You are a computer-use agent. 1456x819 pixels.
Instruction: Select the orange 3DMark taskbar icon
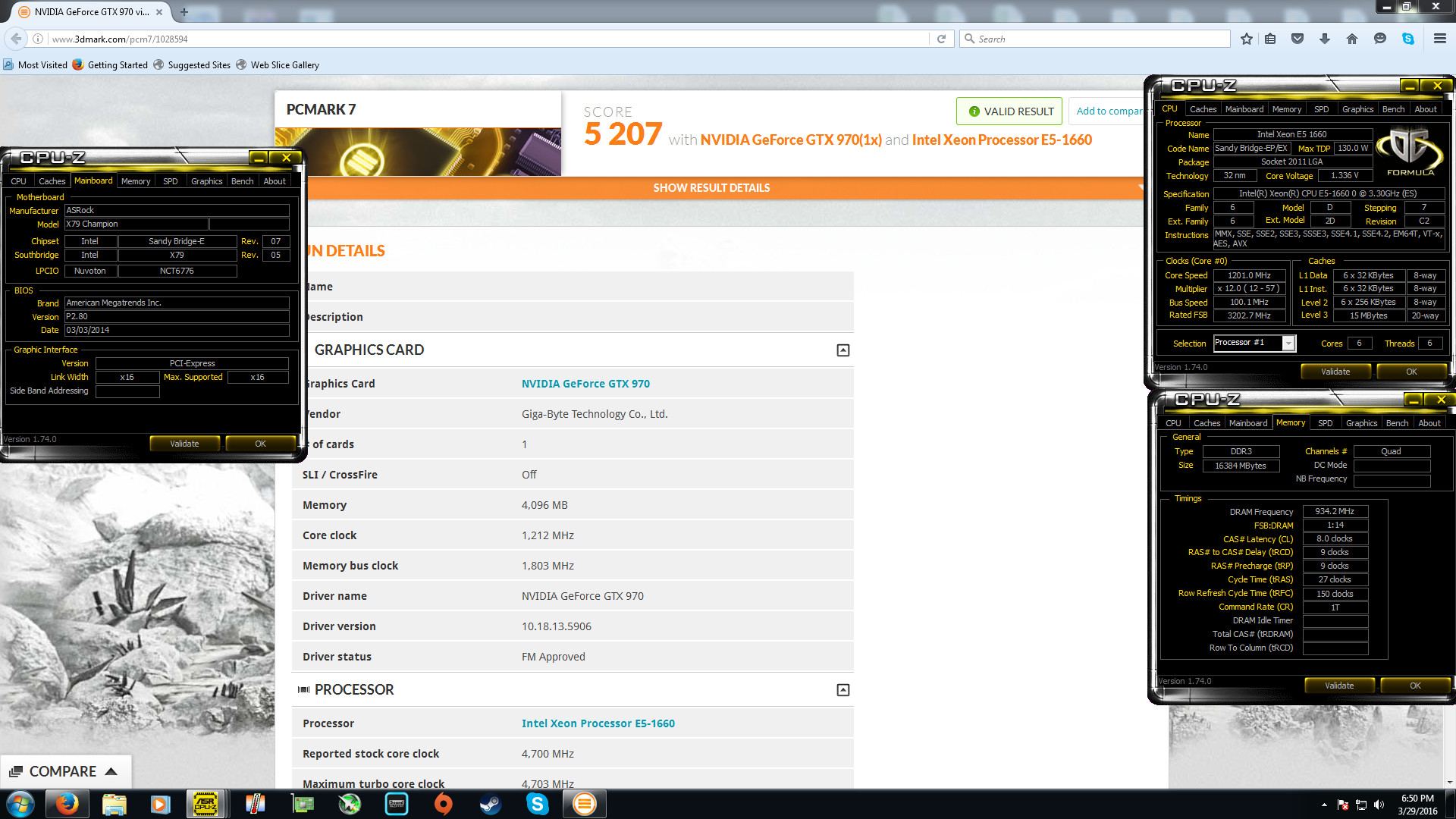585,804
